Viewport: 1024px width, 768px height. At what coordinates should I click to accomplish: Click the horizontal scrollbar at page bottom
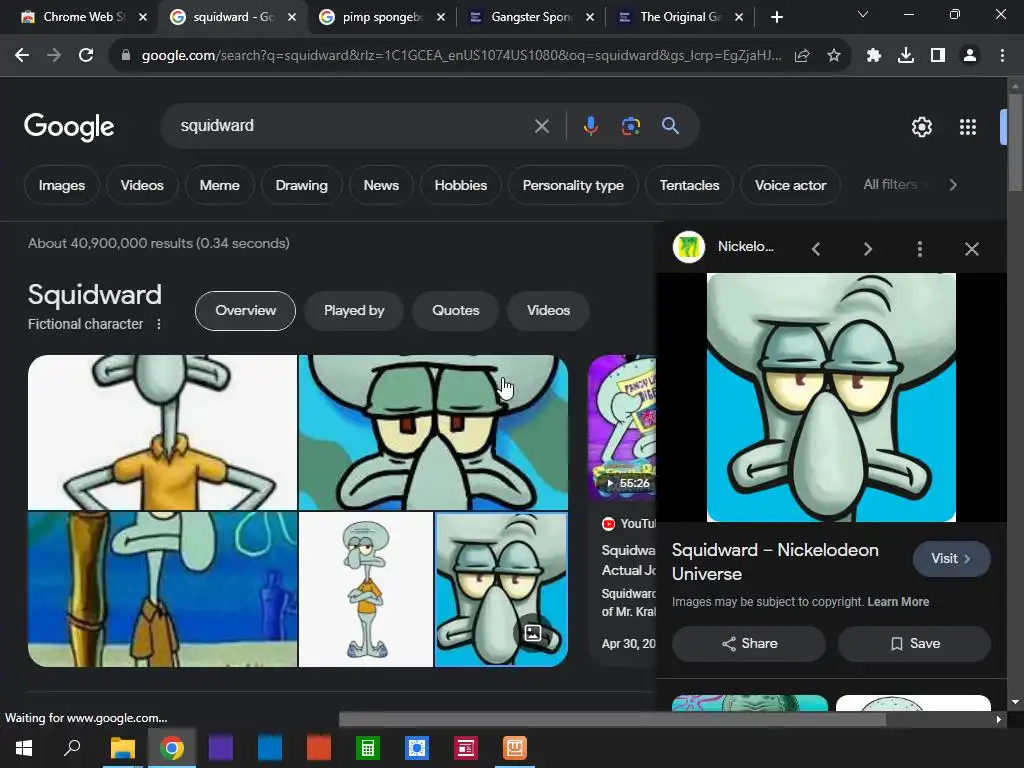[x=613, y=719]
